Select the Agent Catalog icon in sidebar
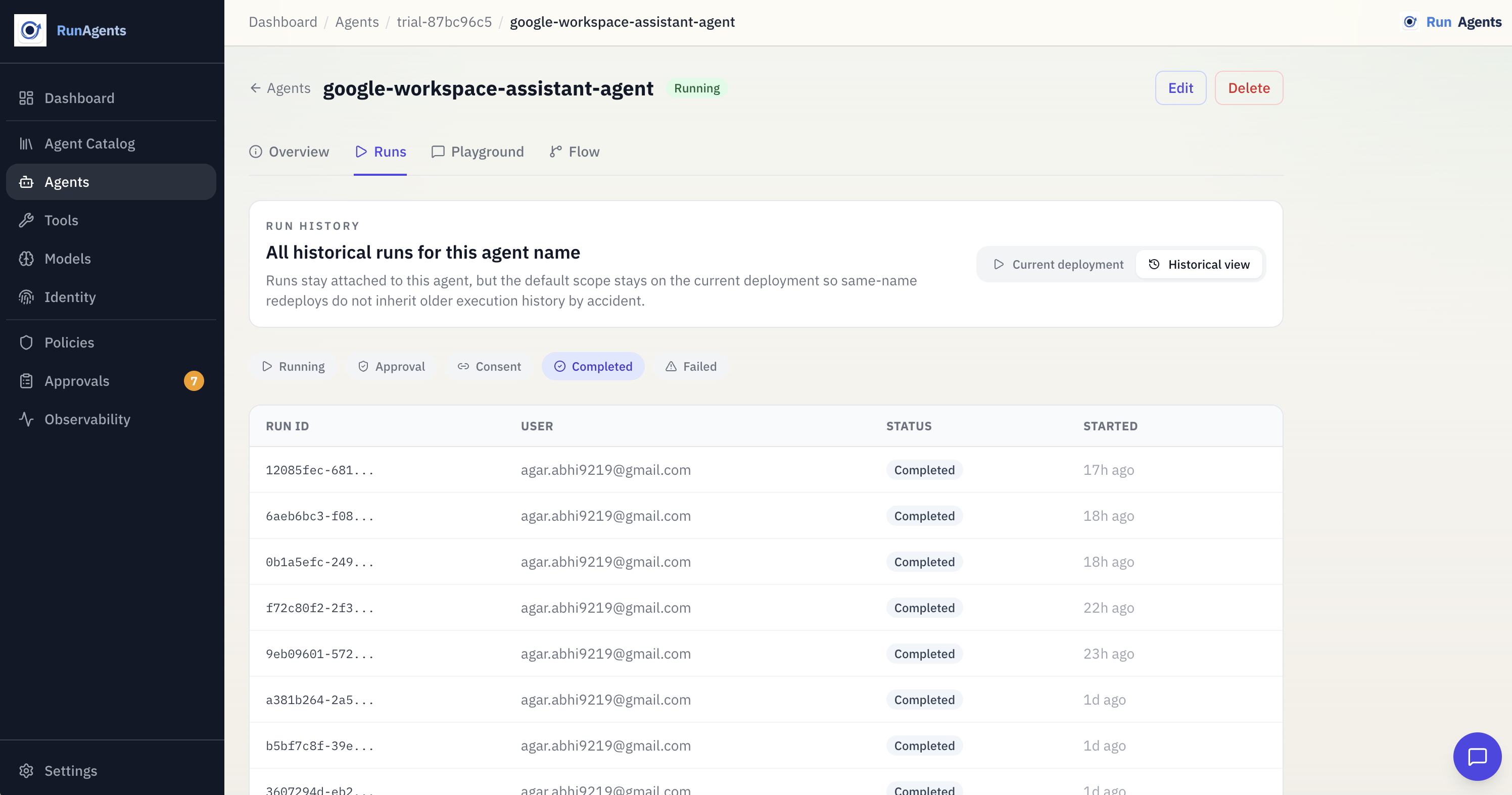 26,142
